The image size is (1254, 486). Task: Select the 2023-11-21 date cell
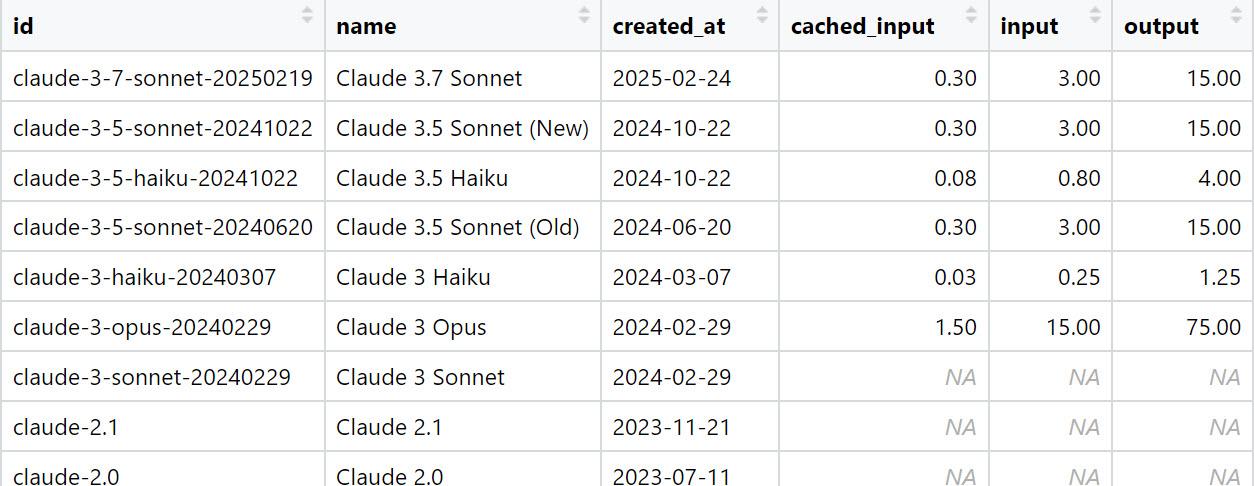pos(690,427)
